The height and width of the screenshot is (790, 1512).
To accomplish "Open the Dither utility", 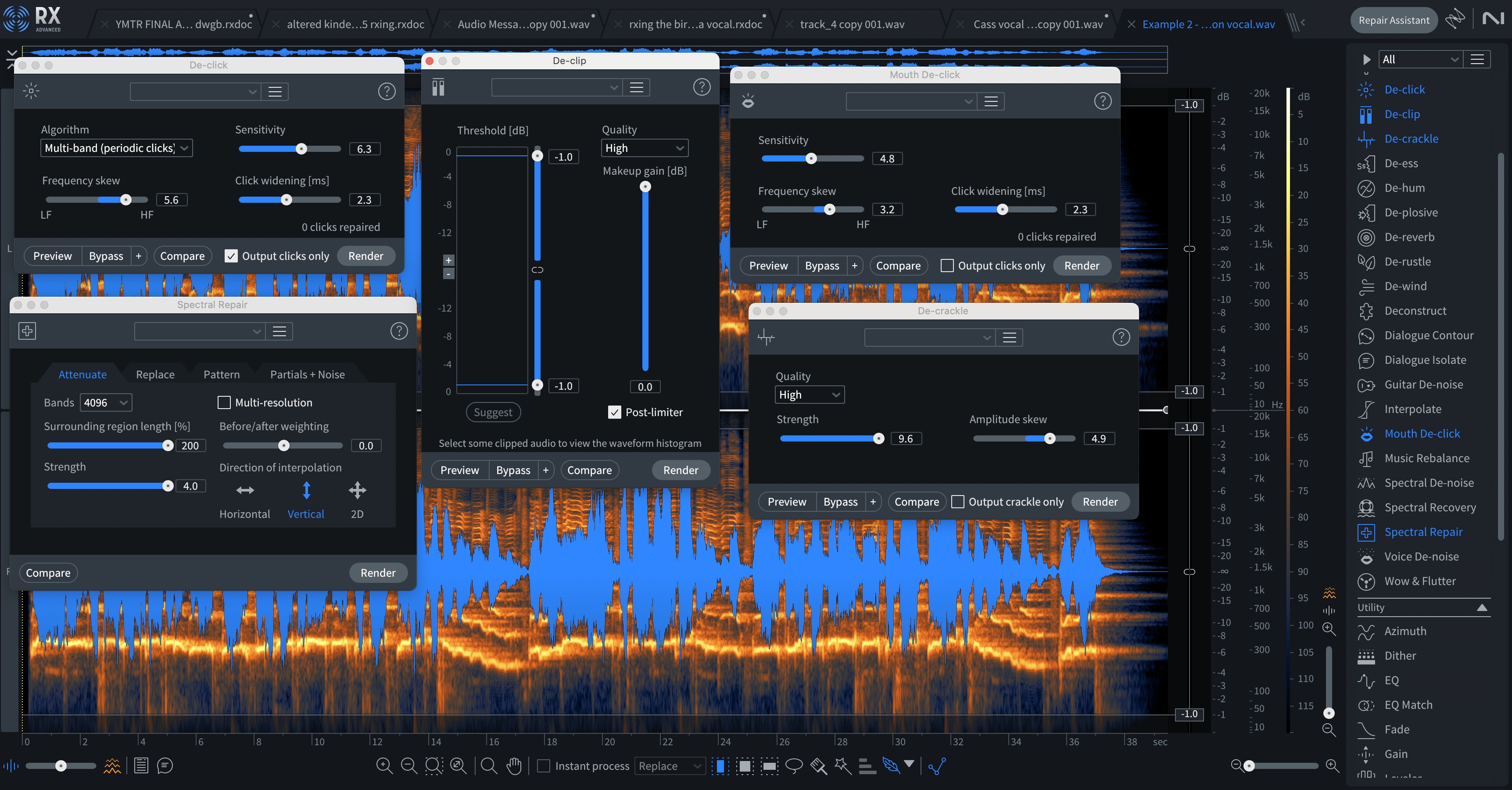I will [x=1400, y=656].
